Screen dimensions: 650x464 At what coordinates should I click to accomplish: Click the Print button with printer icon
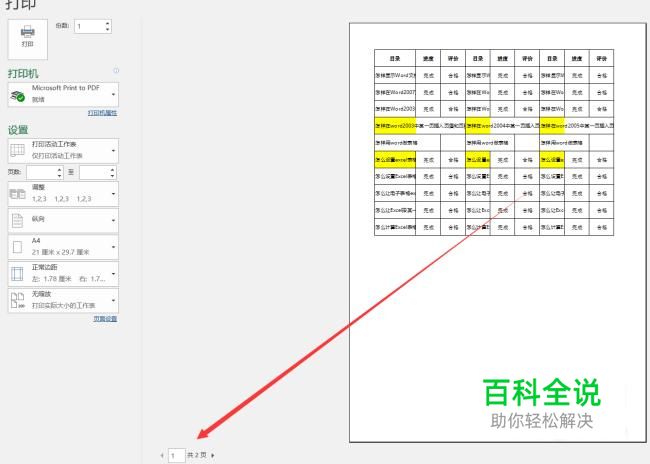[27, 39]
